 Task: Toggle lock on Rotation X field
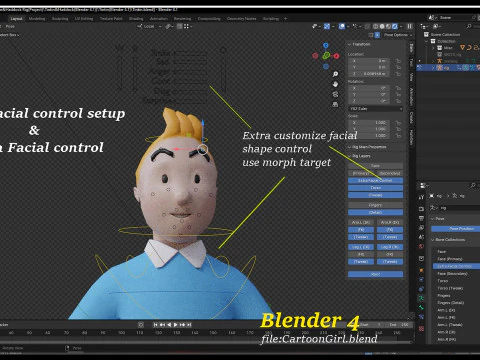tap(398, 88)
